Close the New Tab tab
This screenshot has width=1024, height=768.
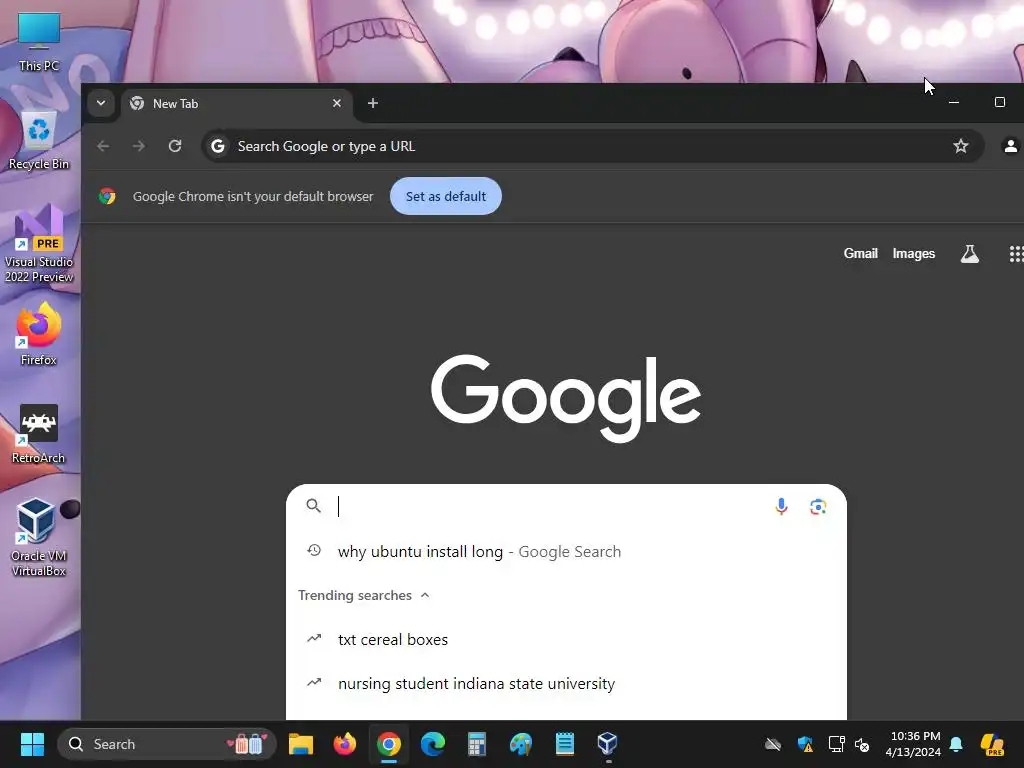[337, 103]
